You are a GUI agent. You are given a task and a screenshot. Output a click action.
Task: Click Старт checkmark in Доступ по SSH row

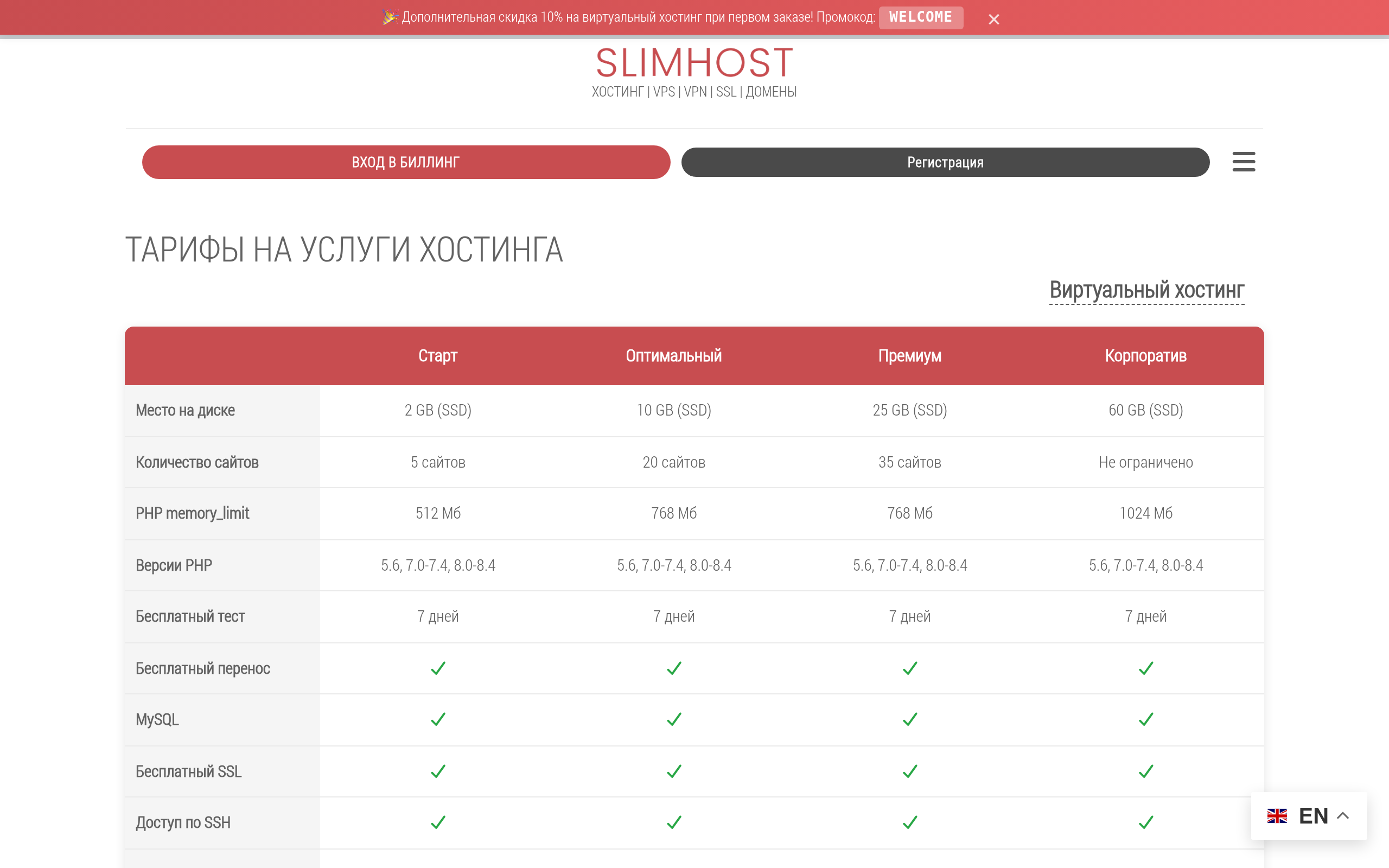pos(438,822)
